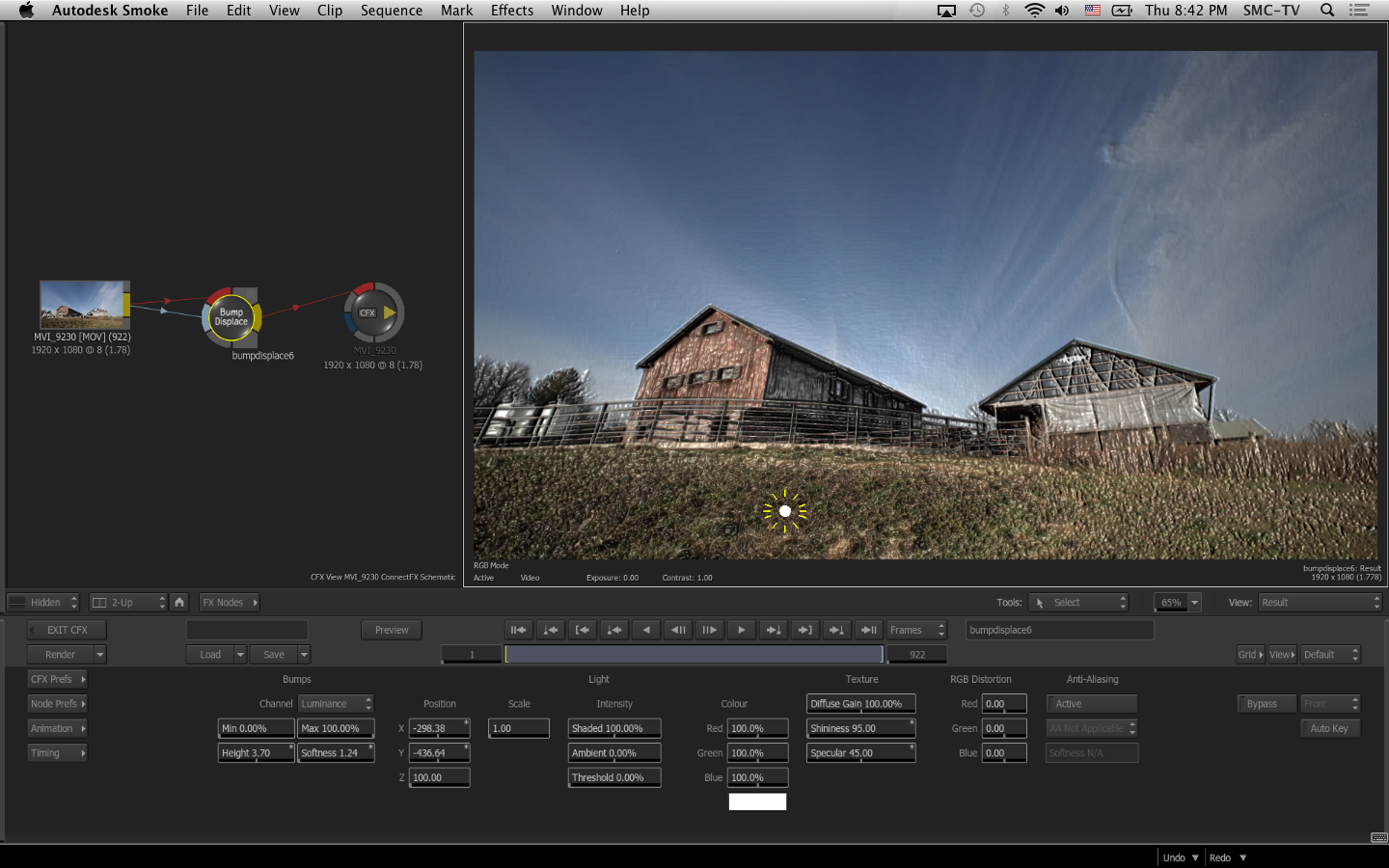
Task: Open the 65% zoom dropdown arrow
Action: tap(1194, 602)
